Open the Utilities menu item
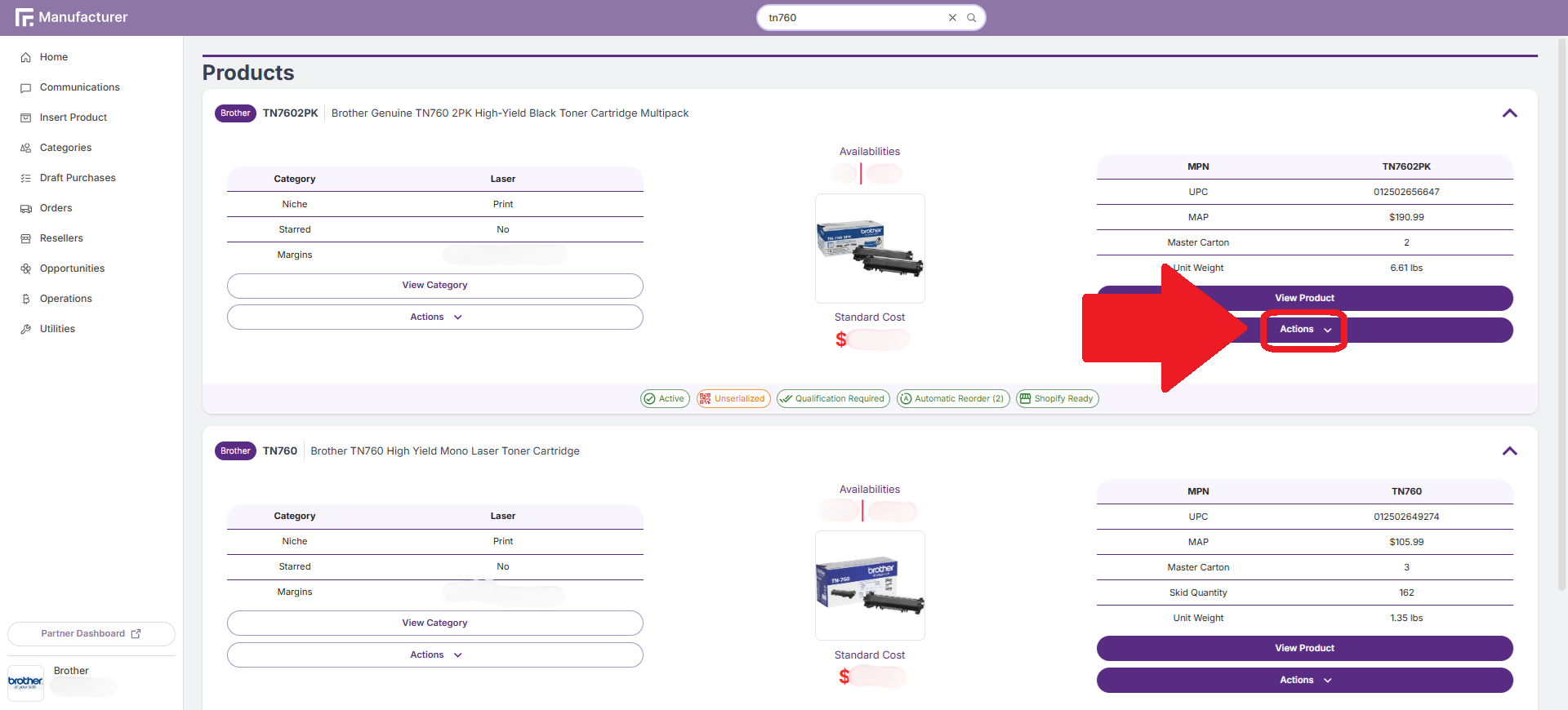1568x710 pixels. click(x=57, y=329)
